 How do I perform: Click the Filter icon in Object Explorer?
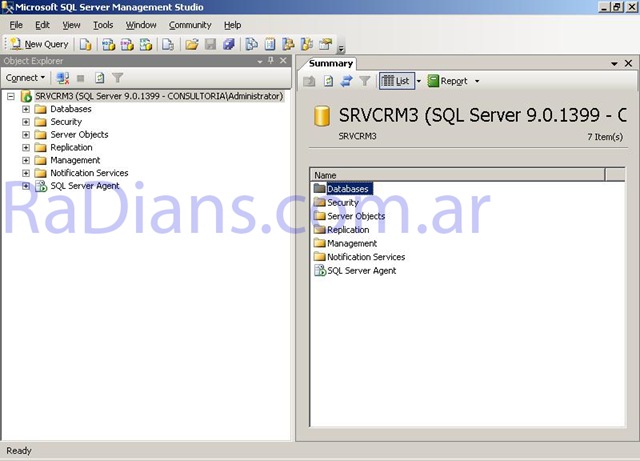click(117, 77)
